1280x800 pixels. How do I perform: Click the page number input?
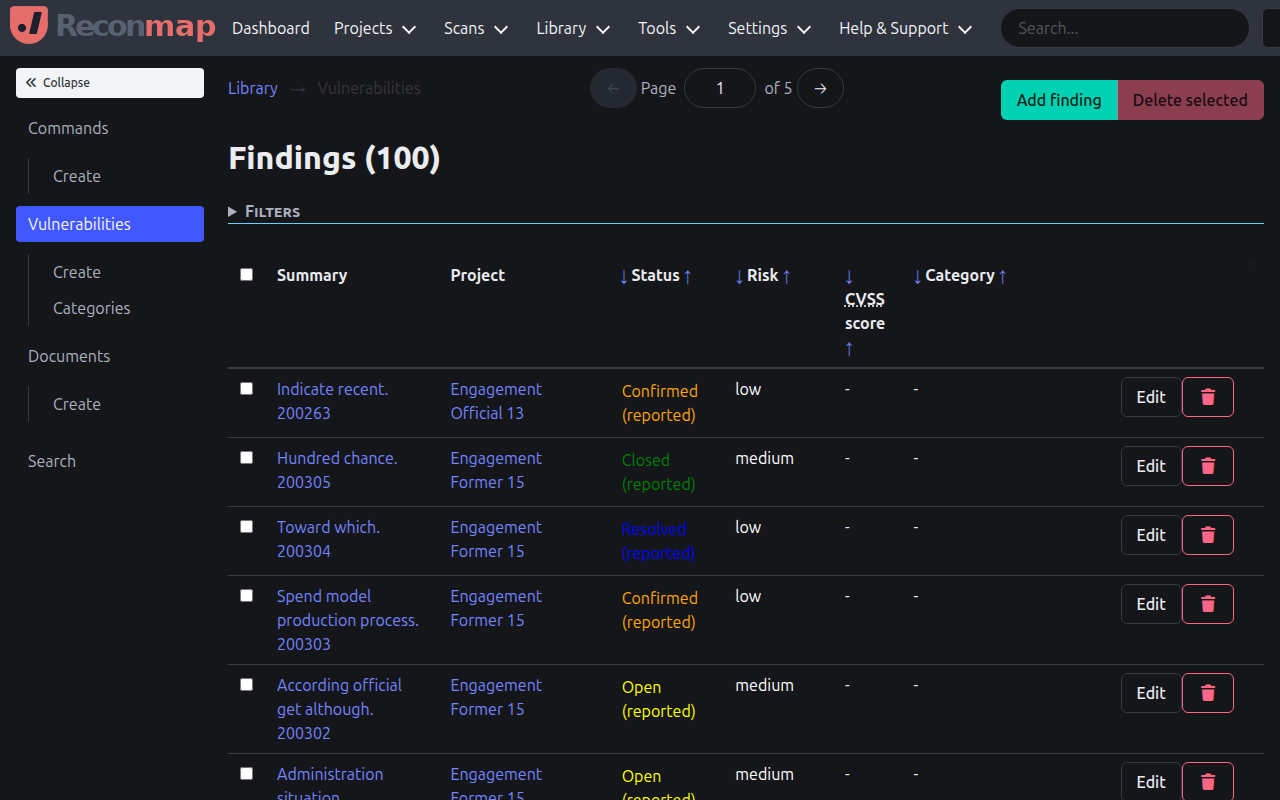[720, 88]
